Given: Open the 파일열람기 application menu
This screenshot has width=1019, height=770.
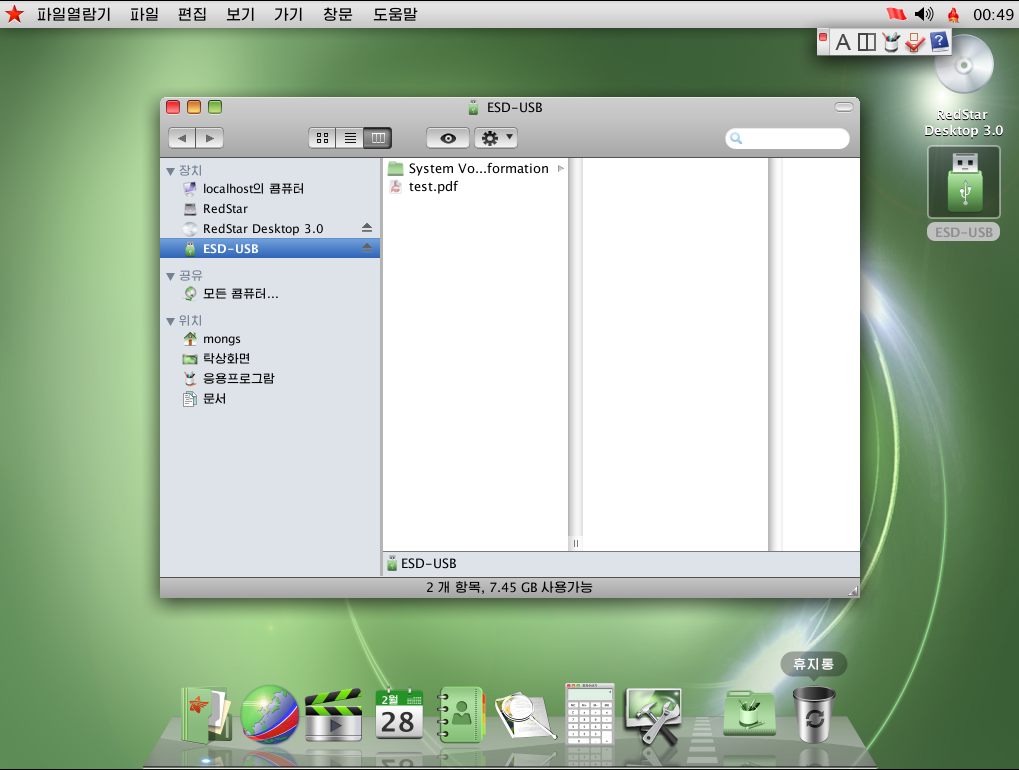Looking at the screenshot, I should (73, 14).
